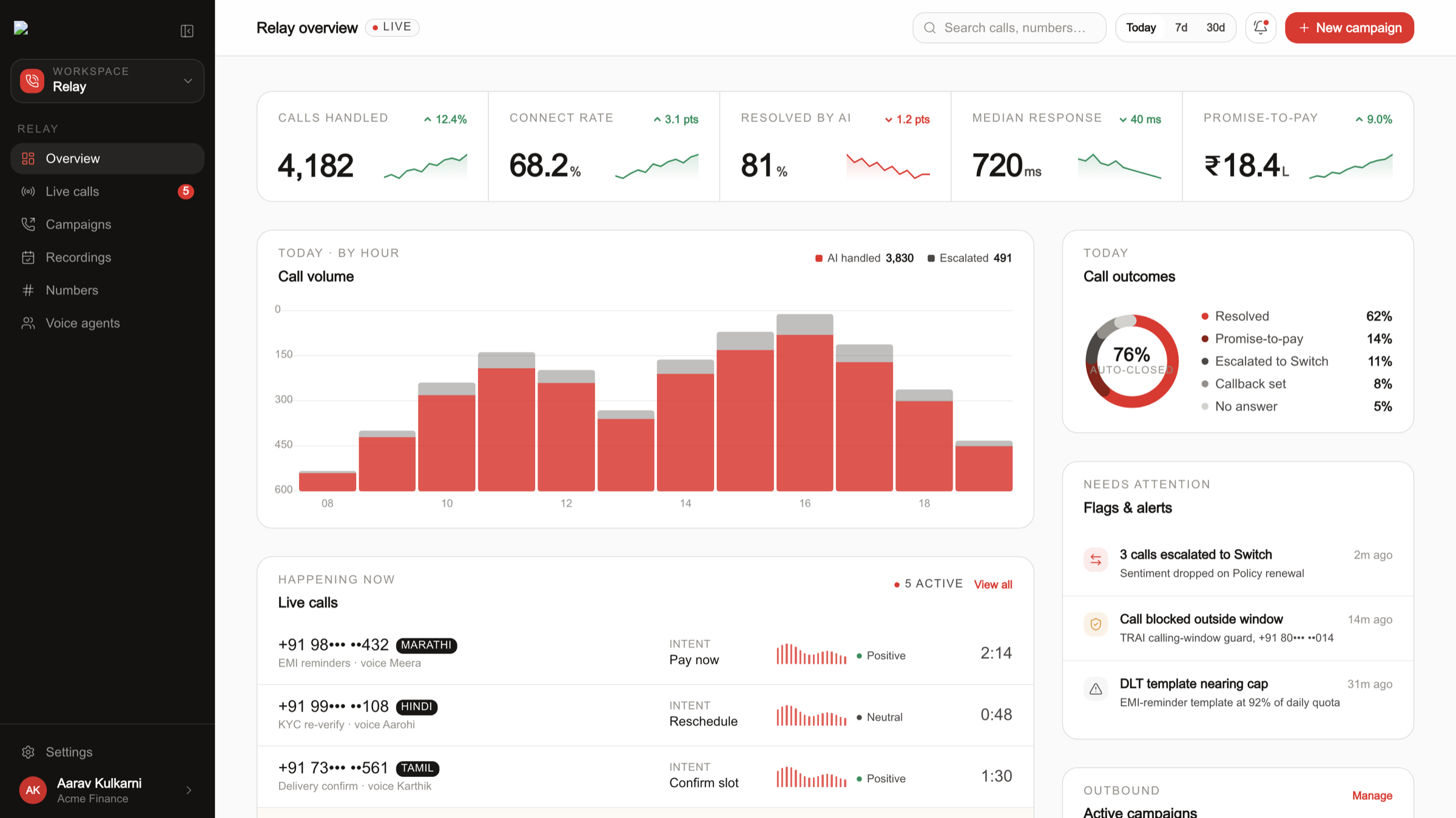The image size is (1456, 818).
Task: Click New campaign button
Action: click(x=1349, y=28)
